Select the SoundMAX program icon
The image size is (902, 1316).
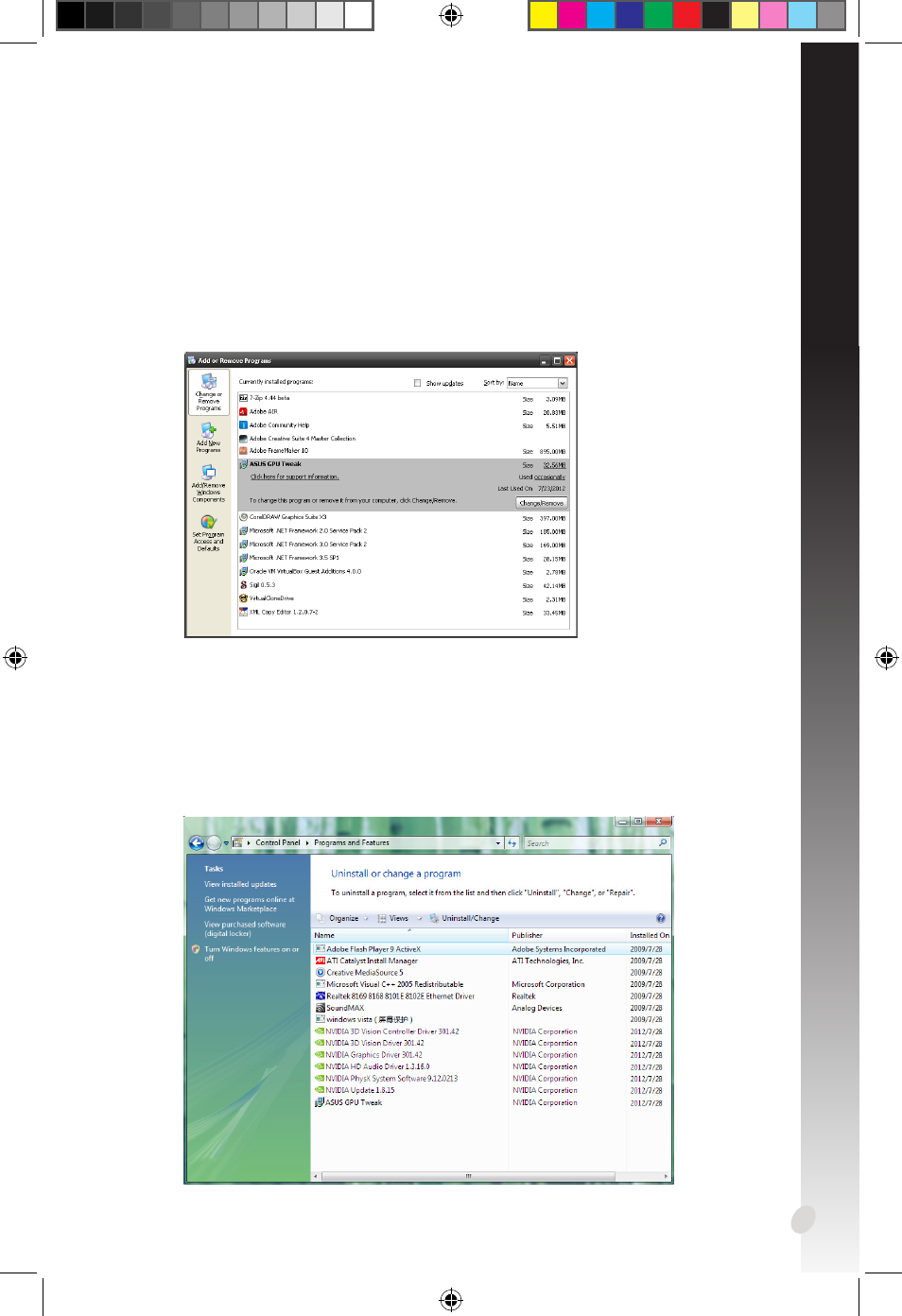pos(320,1008)
